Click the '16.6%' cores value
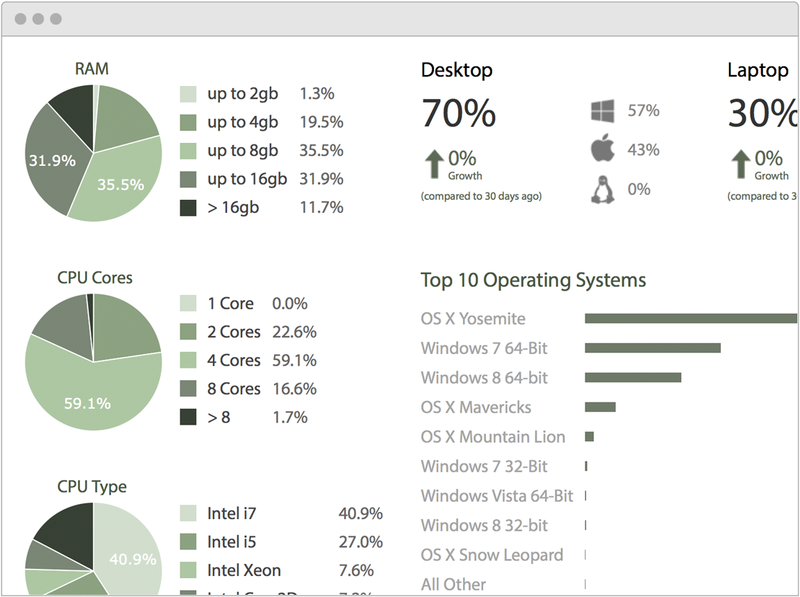 click(294, 389)
